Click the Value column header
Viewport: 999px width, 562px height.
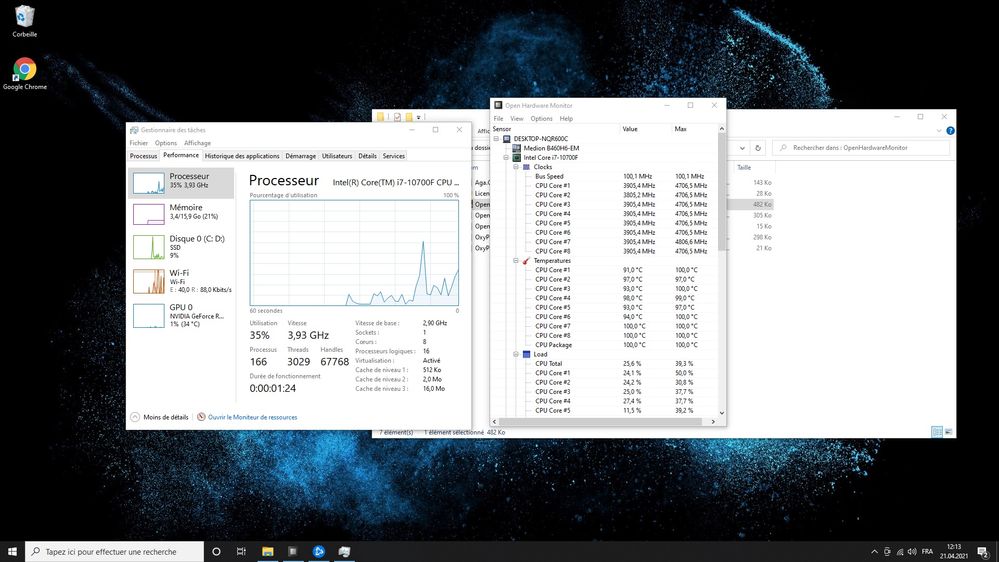[647, 129]
